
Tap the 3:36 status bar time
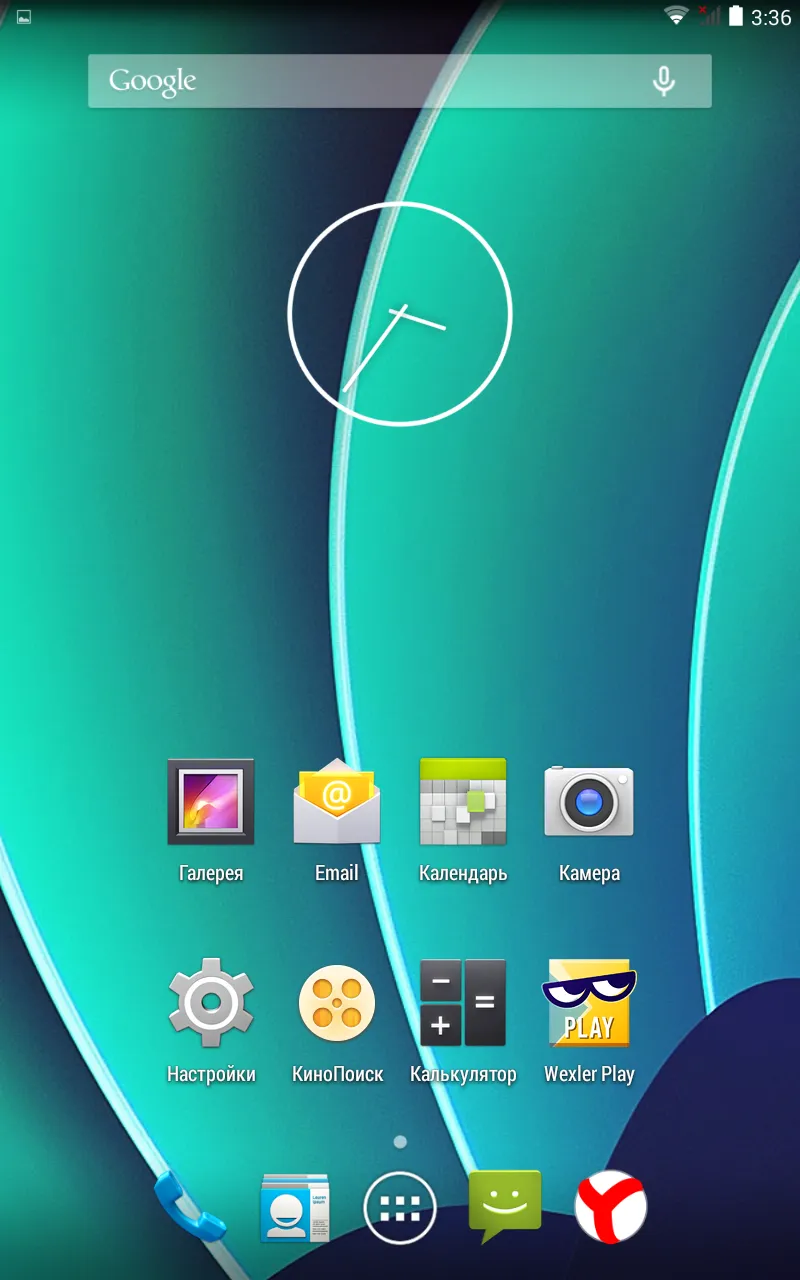coord(771,17)
